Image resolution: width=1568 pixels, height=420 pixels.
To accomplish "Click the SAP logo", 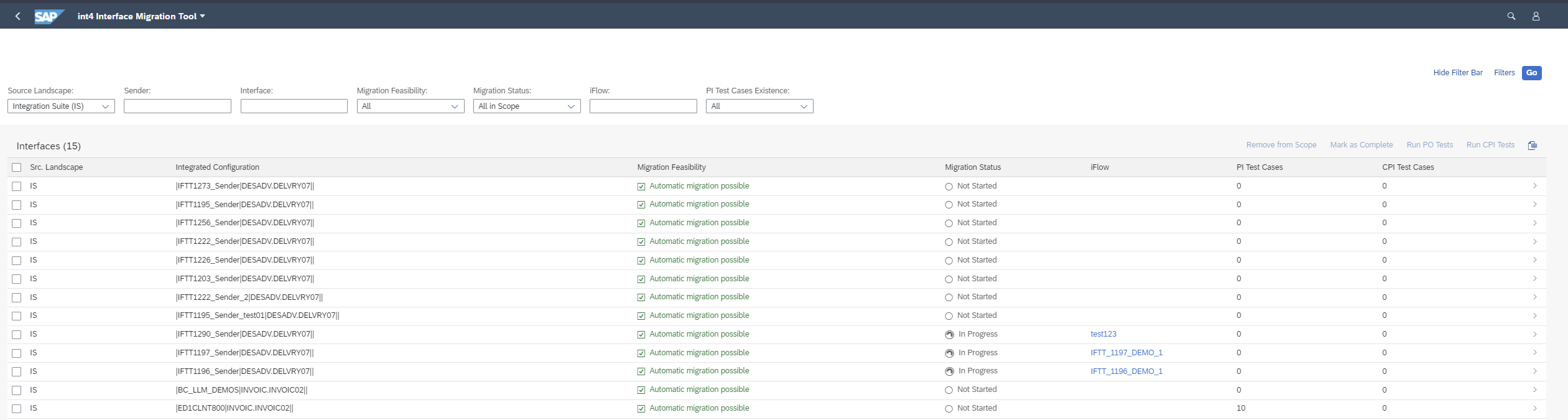I will [x=49, y=16].
